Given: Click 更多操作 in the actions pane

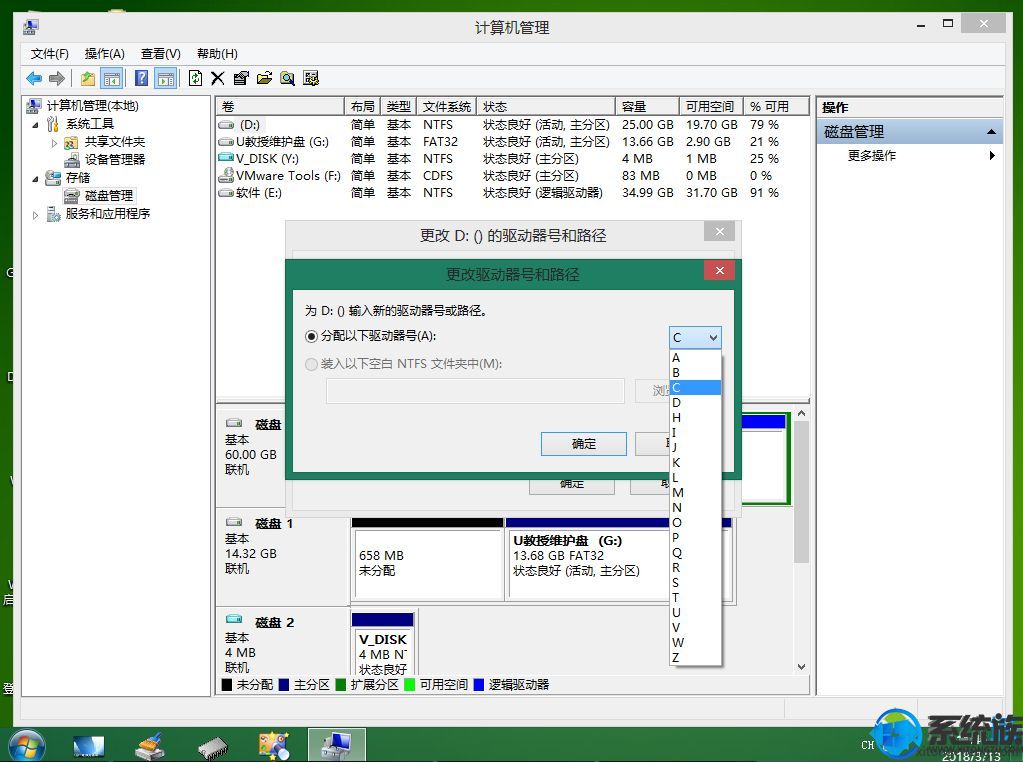Looking at the screenshot, I should [872, 155].
